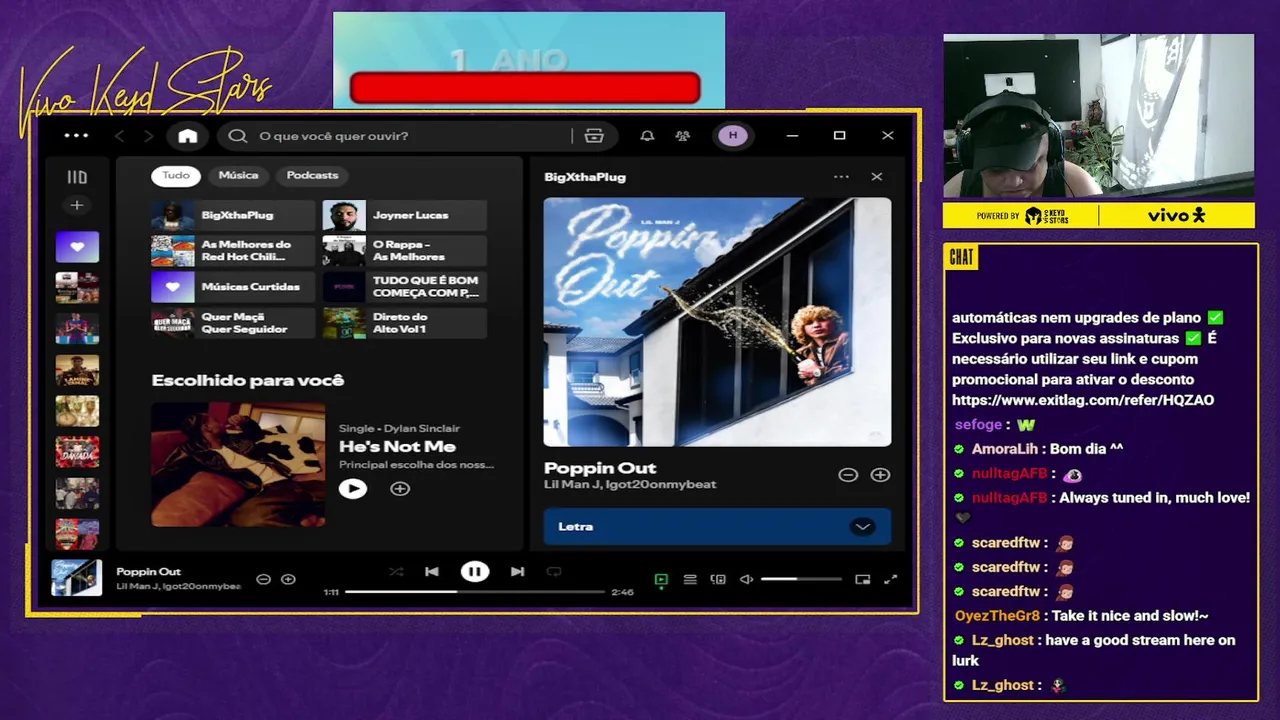Click the 2:46 track duration label
This screenshot has width=1280, height=720.
(x=622, y=592)
